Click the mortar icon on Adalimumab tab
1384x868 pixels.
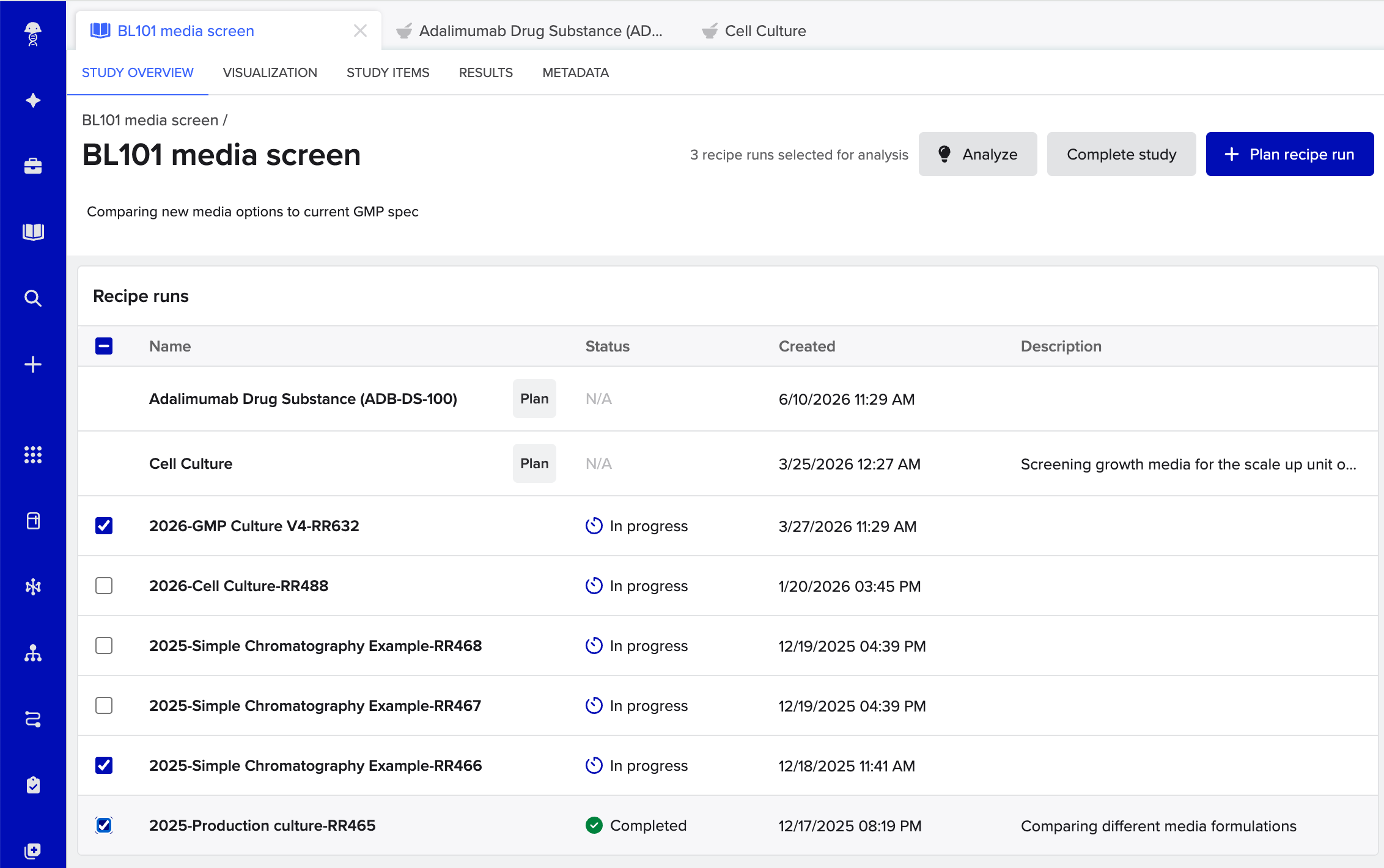(x=404, y=31)
